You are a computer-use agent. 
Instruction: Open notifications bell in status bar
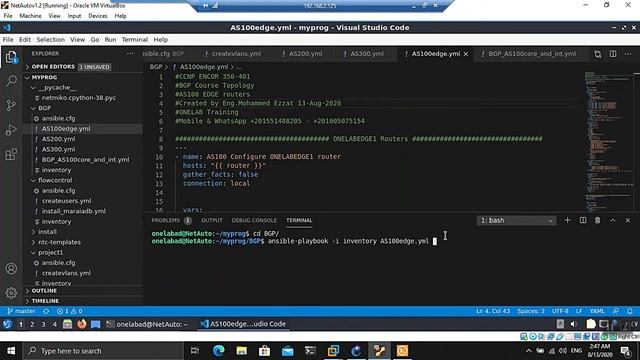pyautogui.click(x=630, y=311)
